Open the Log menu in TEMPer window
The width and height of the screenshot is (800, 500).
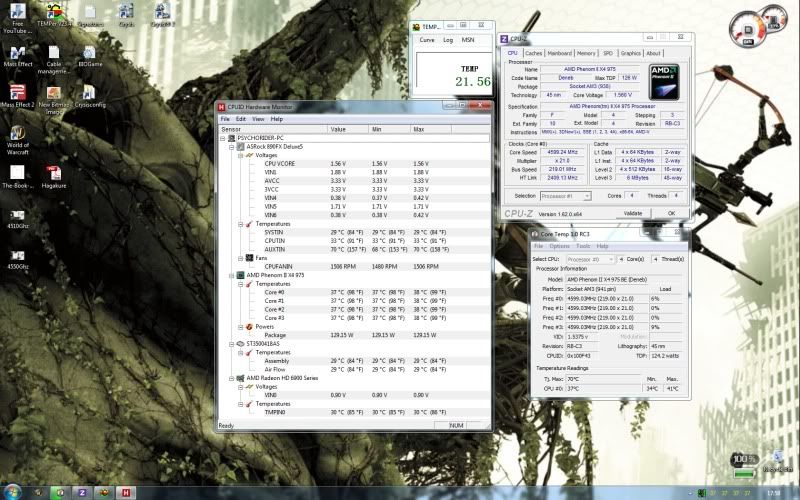pyautogui.click(x=448, y=40)
